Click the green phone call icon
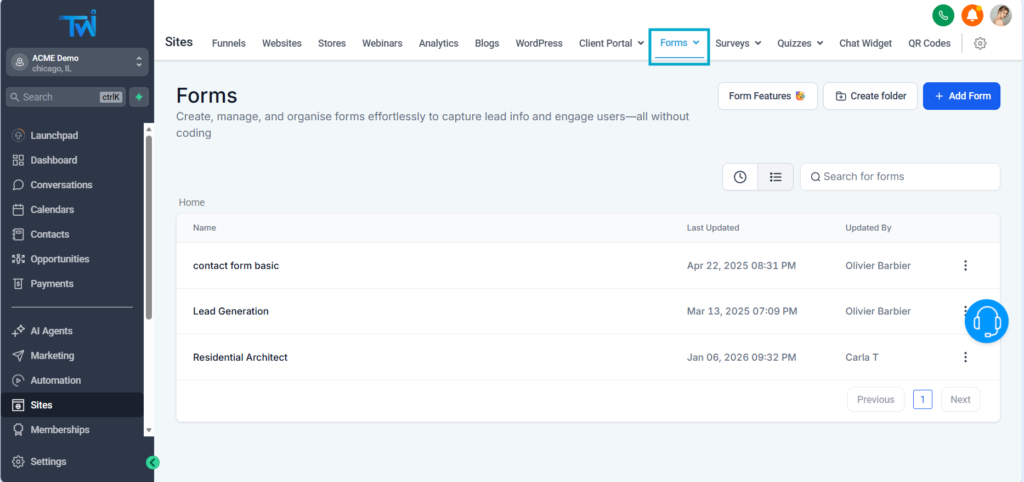This screenshot has height=482, width=1024. [943, 15]
